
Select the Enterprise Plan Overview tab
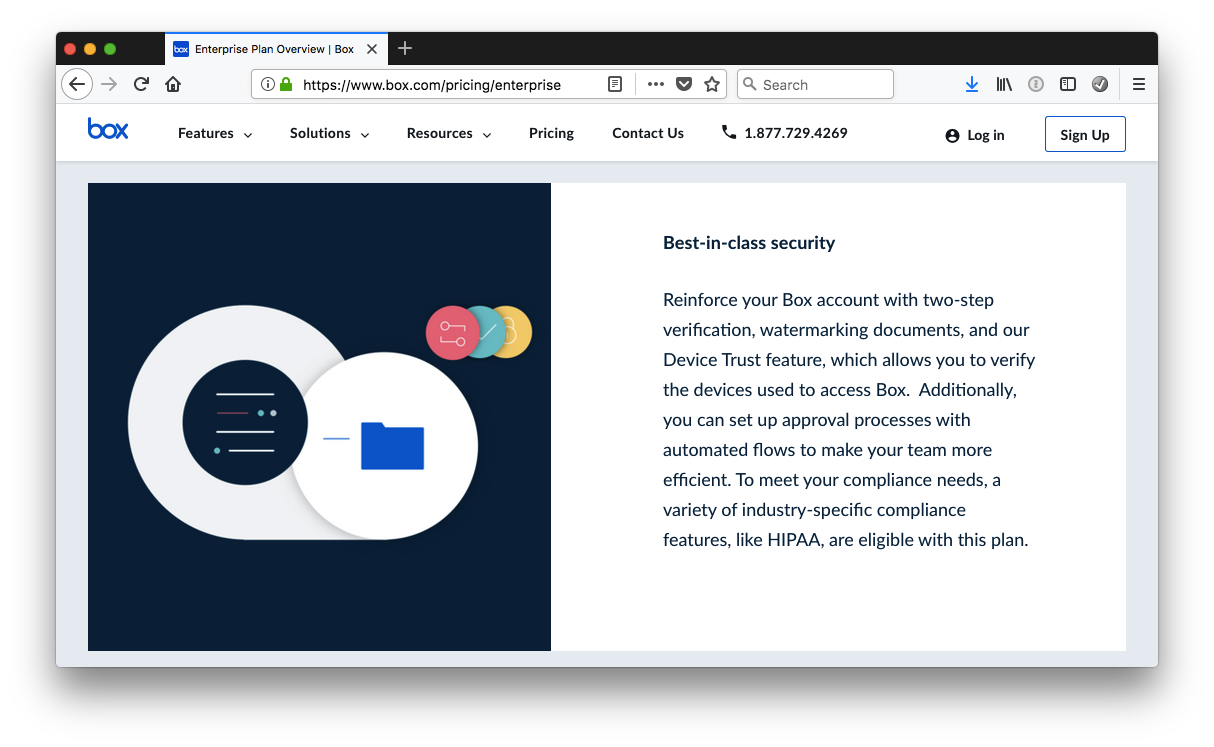pos(275,49)
